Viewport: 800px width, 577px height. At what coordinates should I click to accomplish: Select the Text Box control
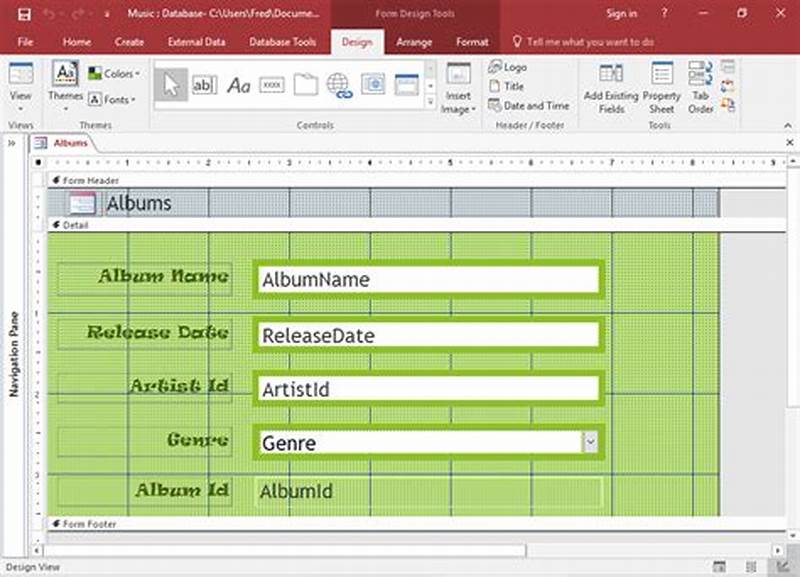click(x=205, y=86)
